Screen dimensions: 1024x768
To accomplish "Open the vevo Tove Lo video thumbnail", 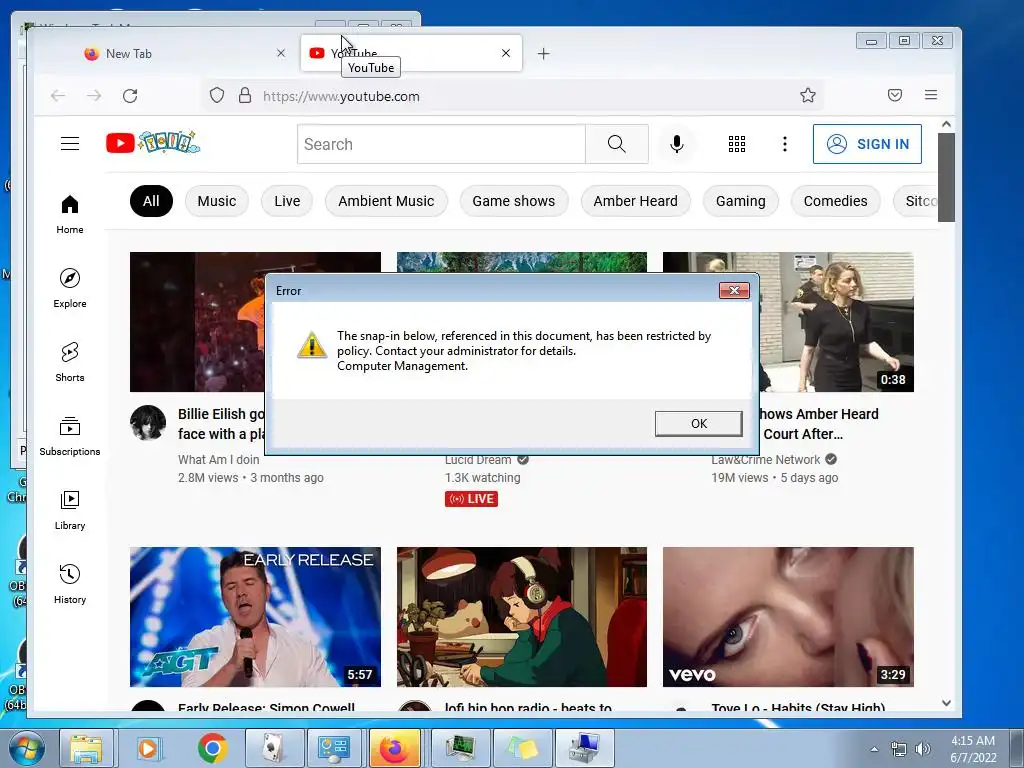I will click(788, 617).
